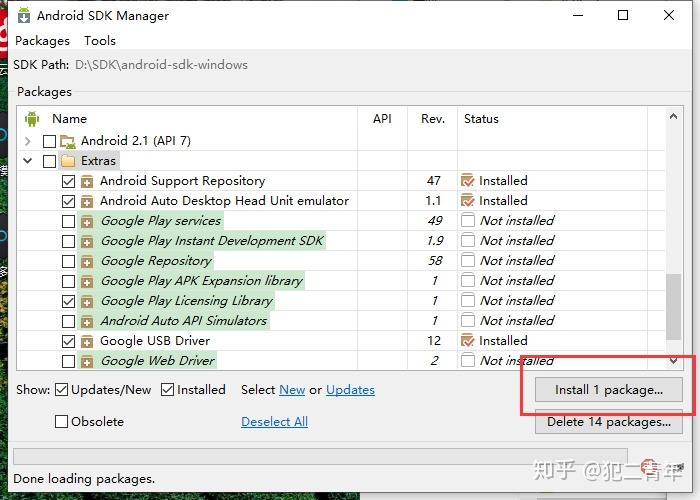
Task: Click the Install 1 package button
Action: [609, 390]
